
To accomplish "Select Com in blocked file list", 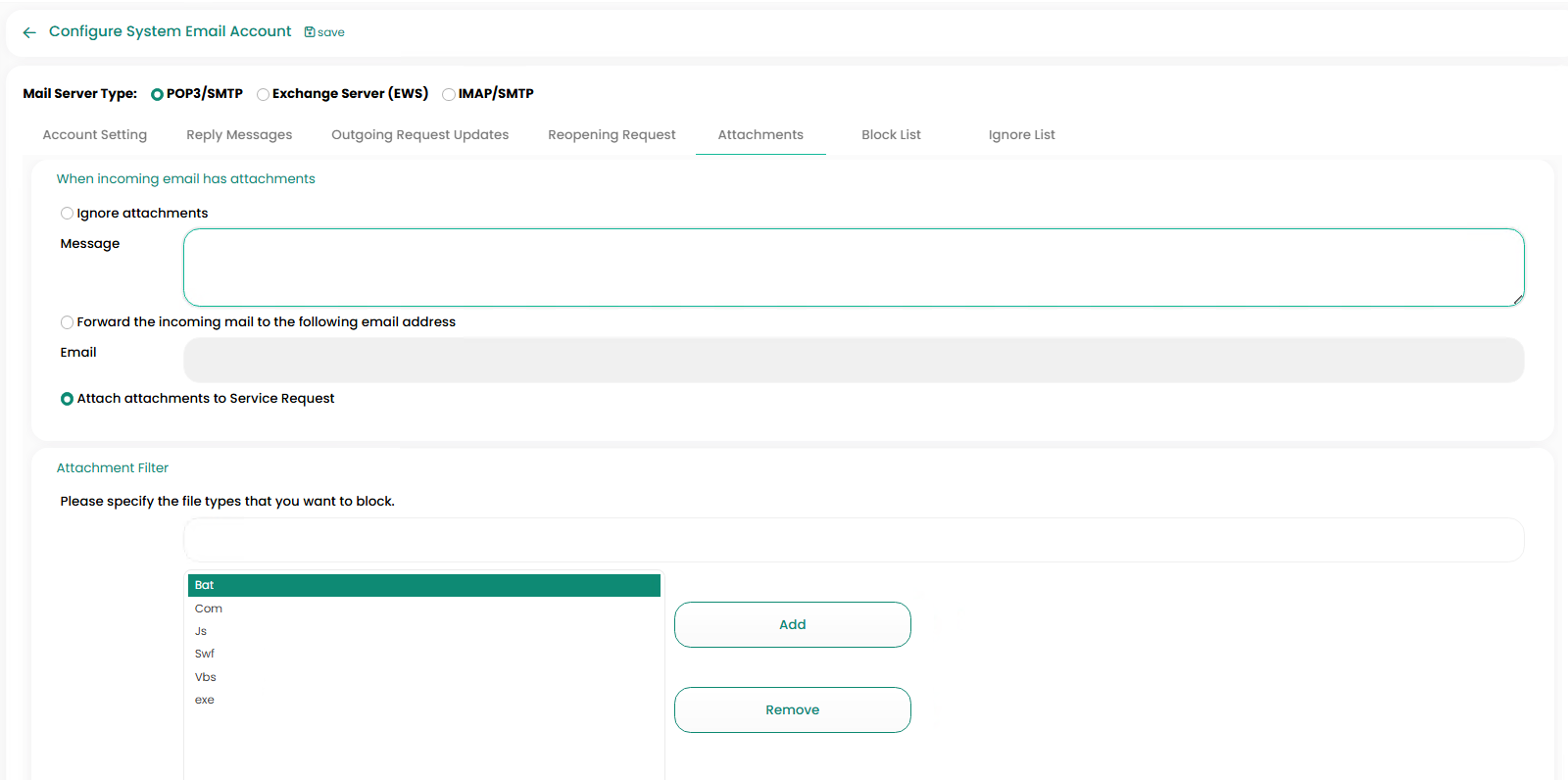I will click(x=209, y=609).
